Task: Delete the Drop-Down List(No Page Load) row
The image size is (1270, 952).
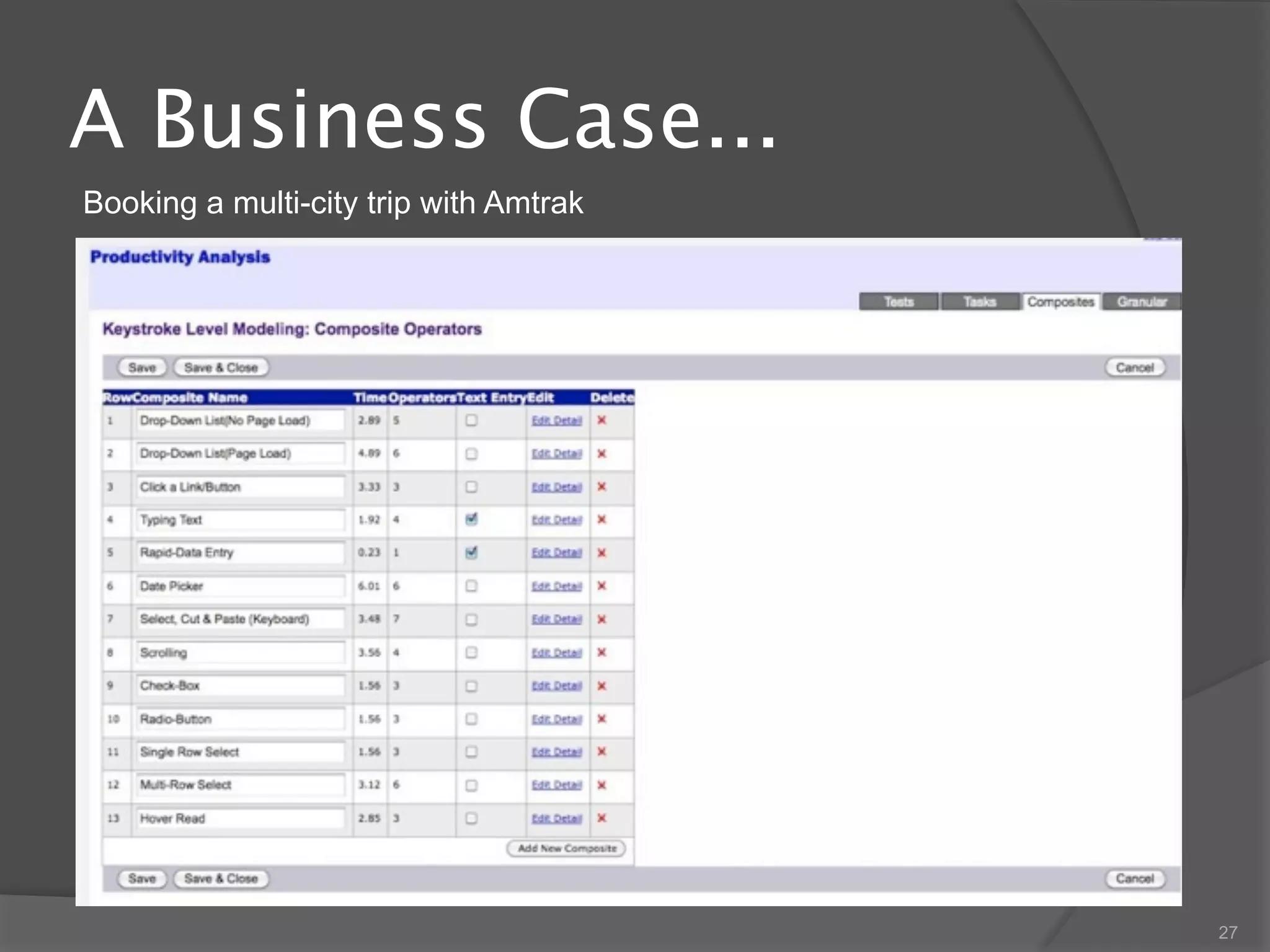Action: 601,420
